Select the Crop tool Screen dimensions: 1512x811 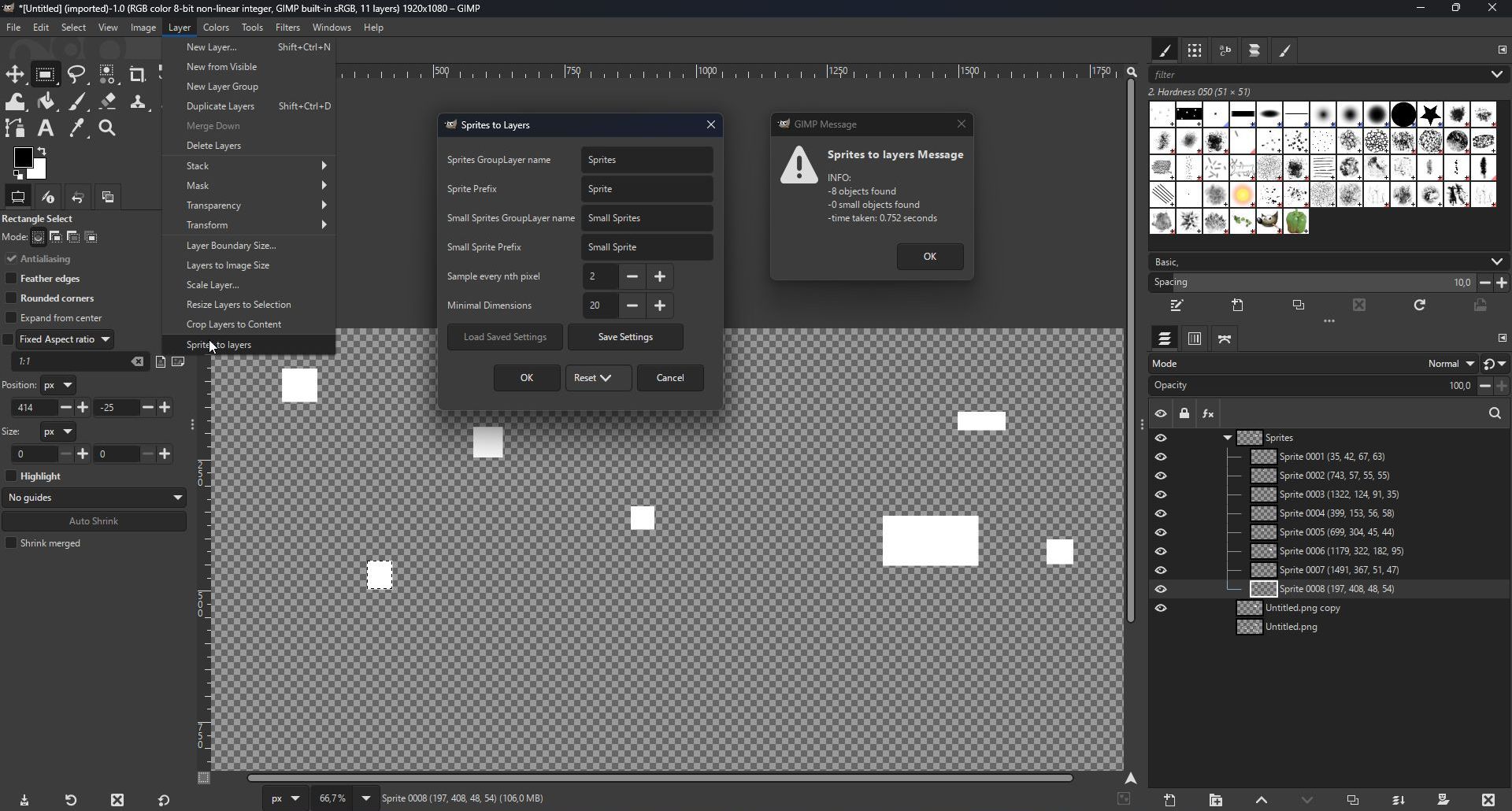point(138,75)
